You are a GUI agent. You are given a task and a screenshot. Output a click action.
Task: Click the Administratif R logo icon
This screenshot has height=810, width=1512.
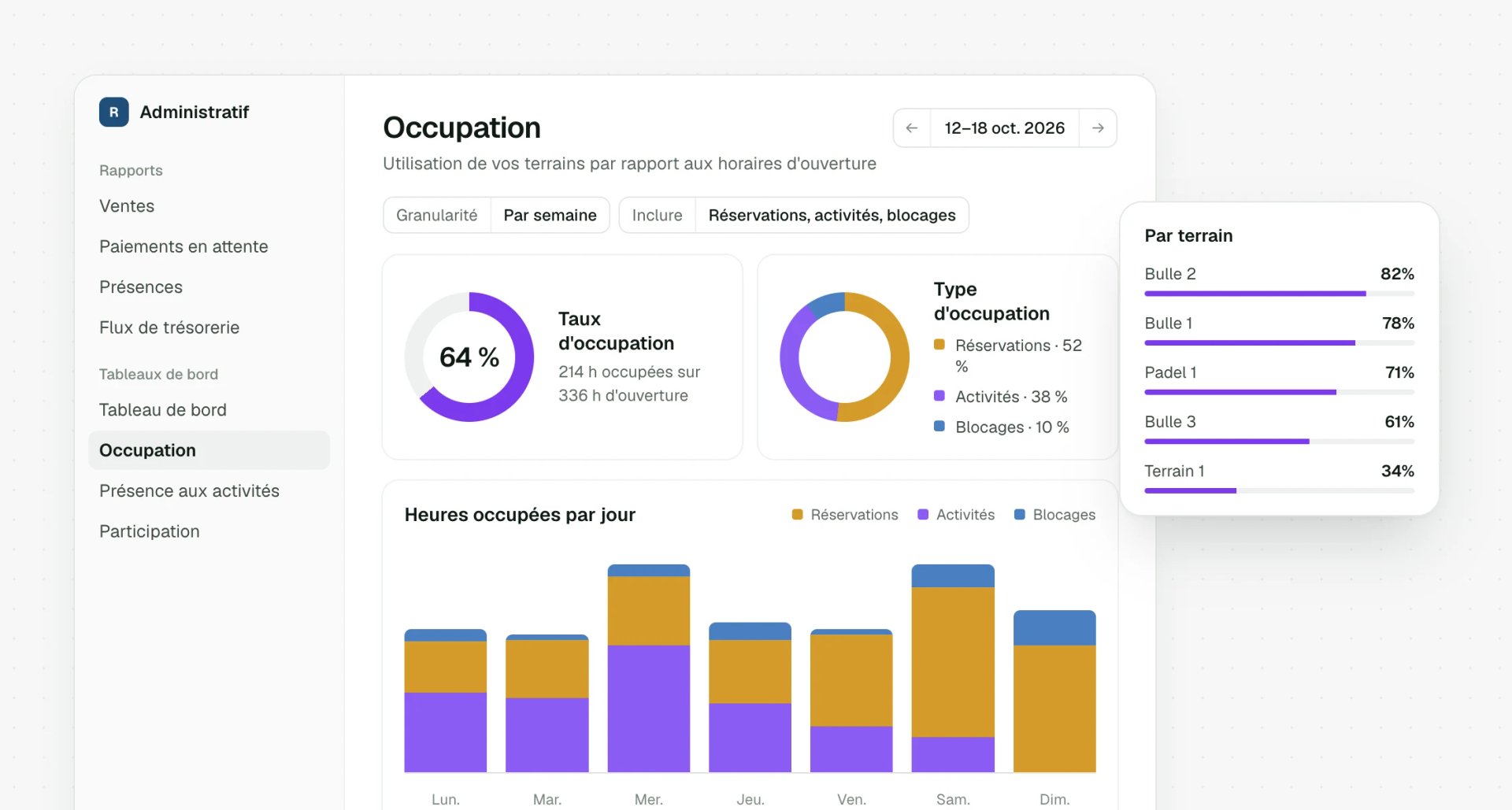pos(113,112)
